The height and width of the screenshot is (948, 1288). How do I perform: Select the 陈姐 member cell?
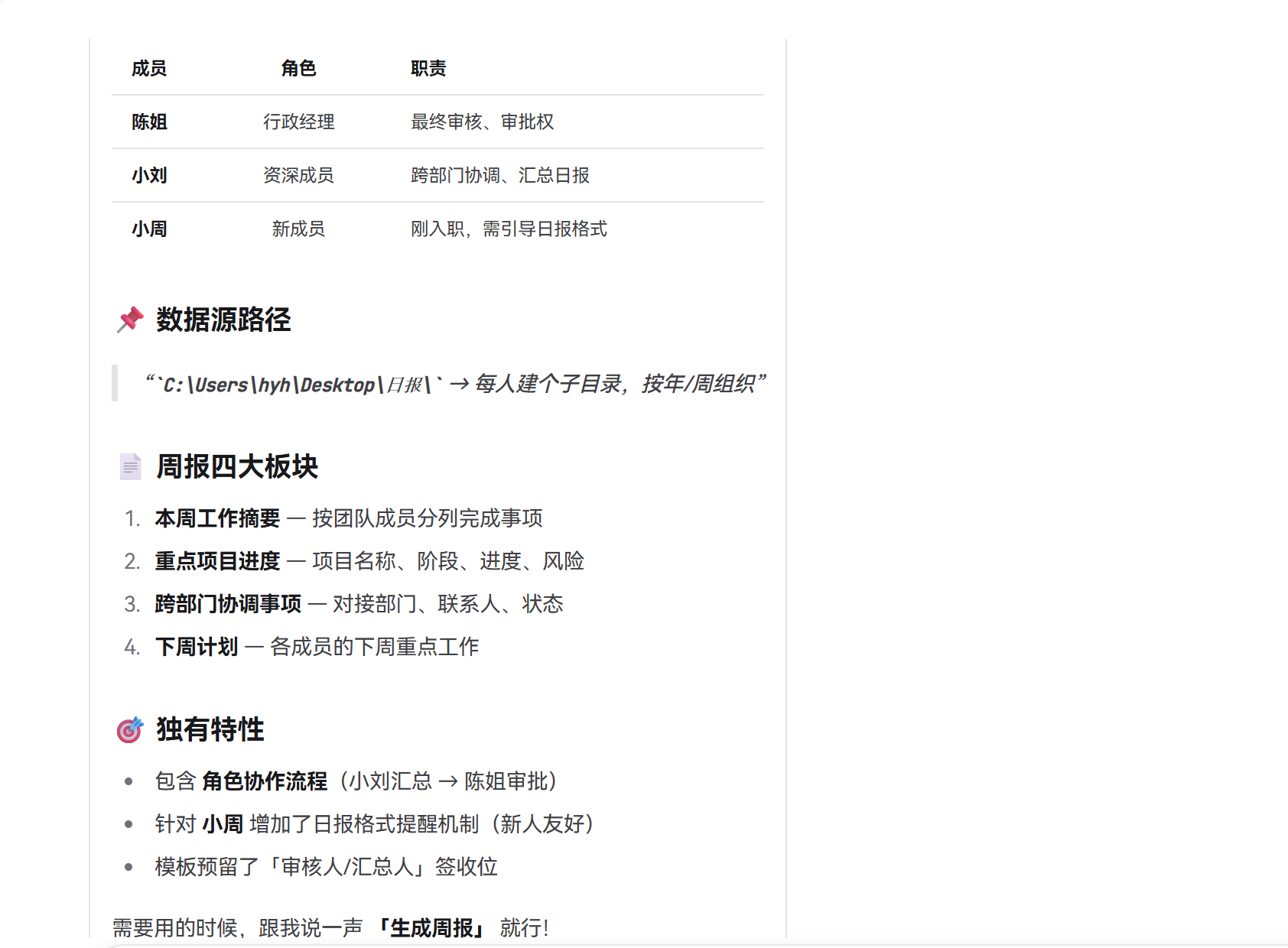[x=149, y=122]
